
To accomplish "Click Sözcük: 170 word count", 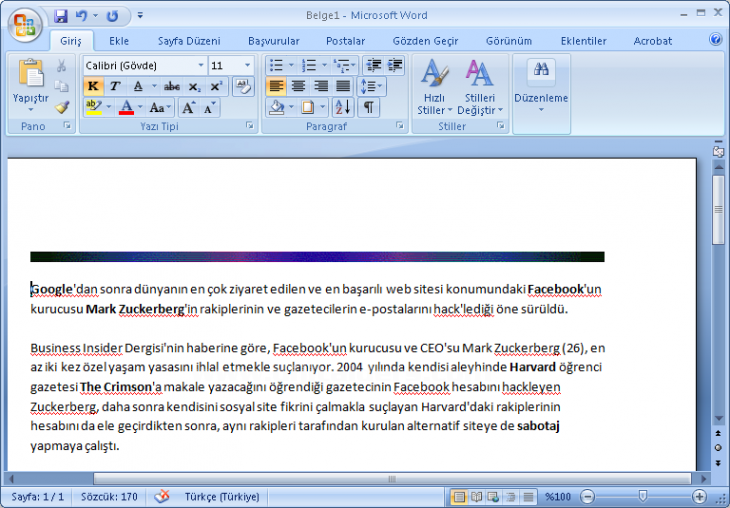I will click(109, 497).
